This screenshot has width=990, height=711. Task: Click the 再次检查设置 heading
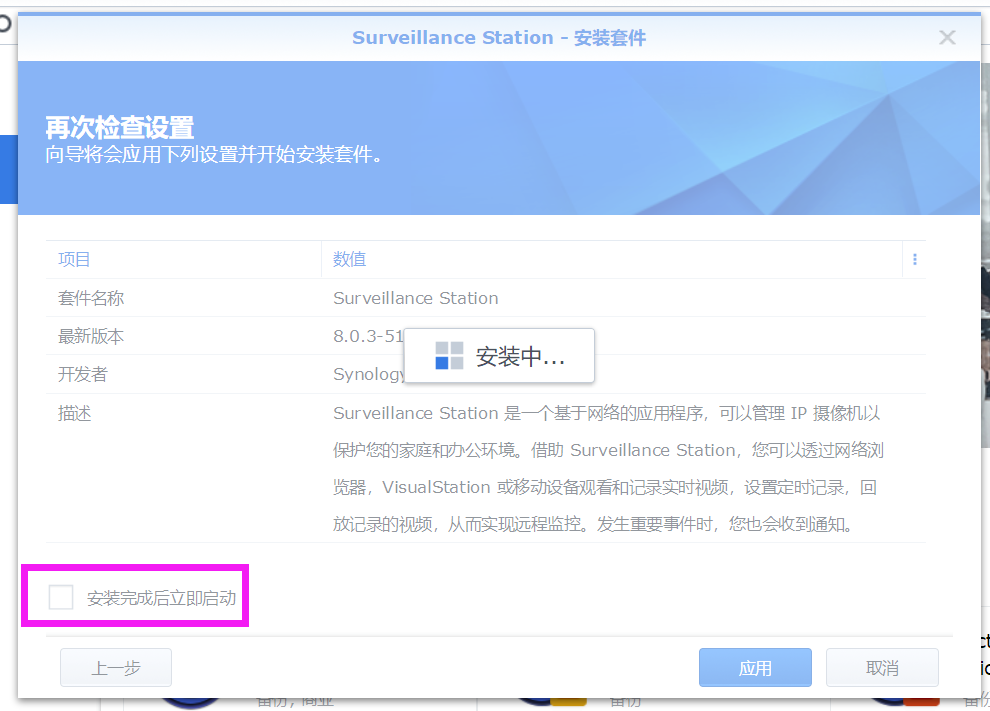119,128
